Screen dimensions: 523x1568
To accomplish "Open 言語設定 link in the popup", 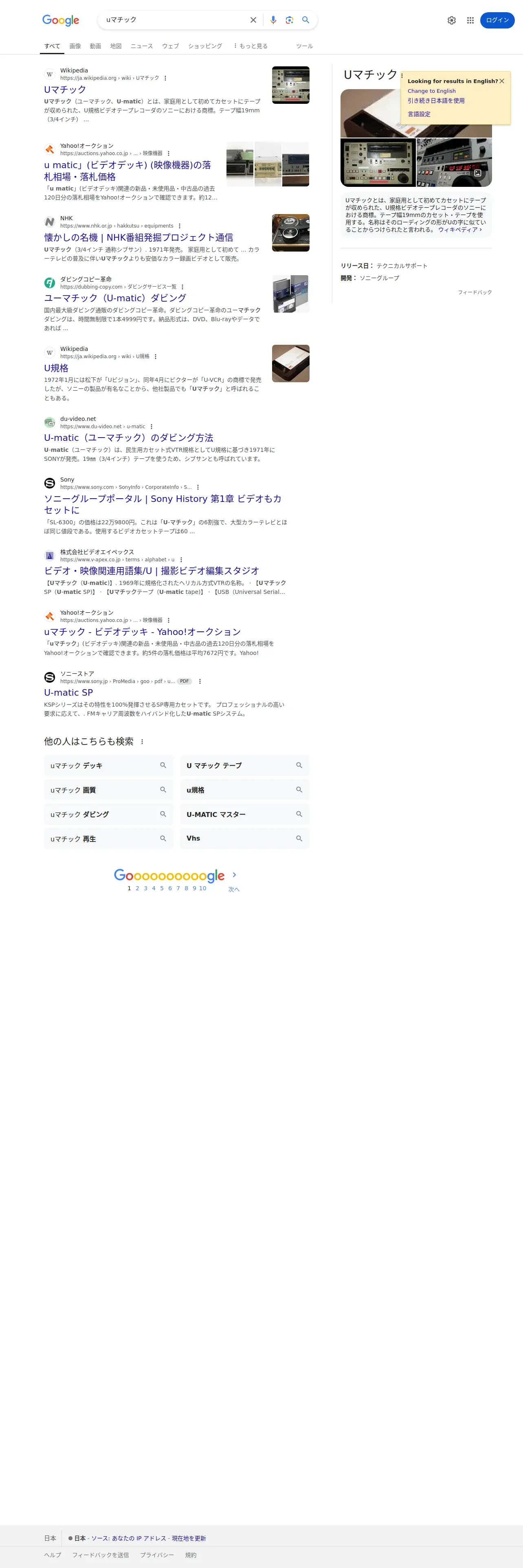I will click(419, 114).
